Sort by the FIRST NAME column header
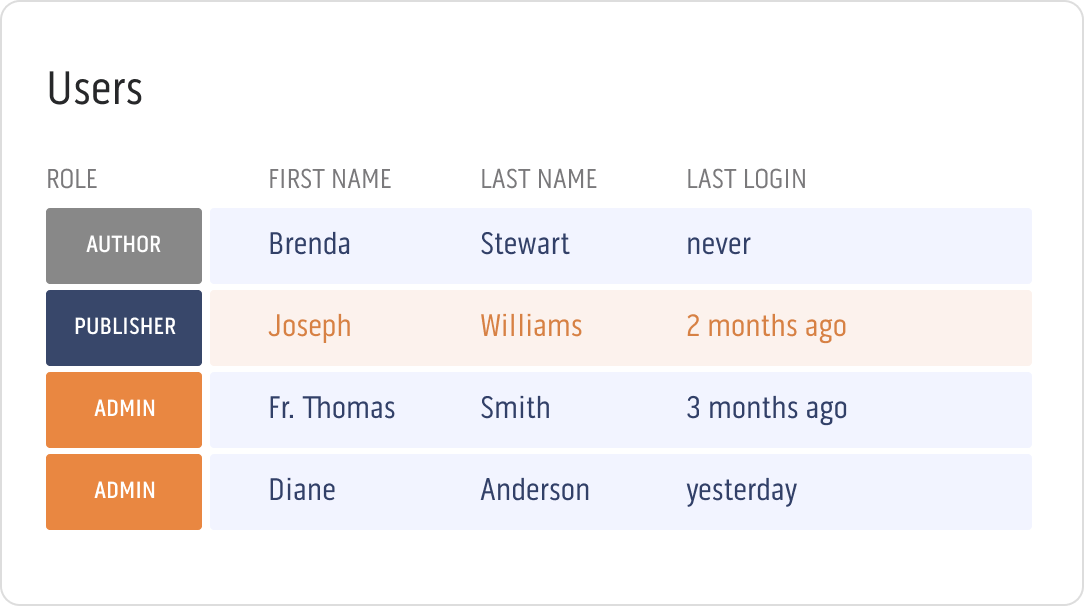1084x606 pixels. [x=330, y=179]
